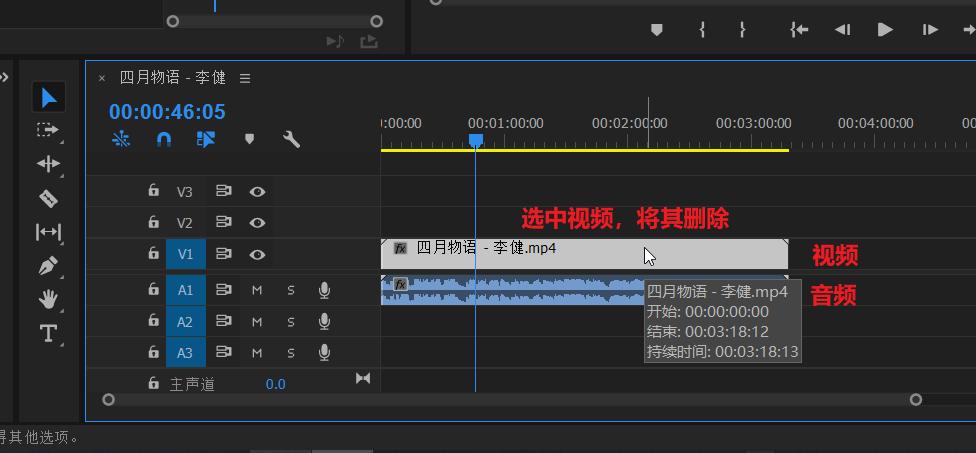Screen dimensions: 976x453
Task: Select the Ripple Edit tool
Action: pos(48,164)
